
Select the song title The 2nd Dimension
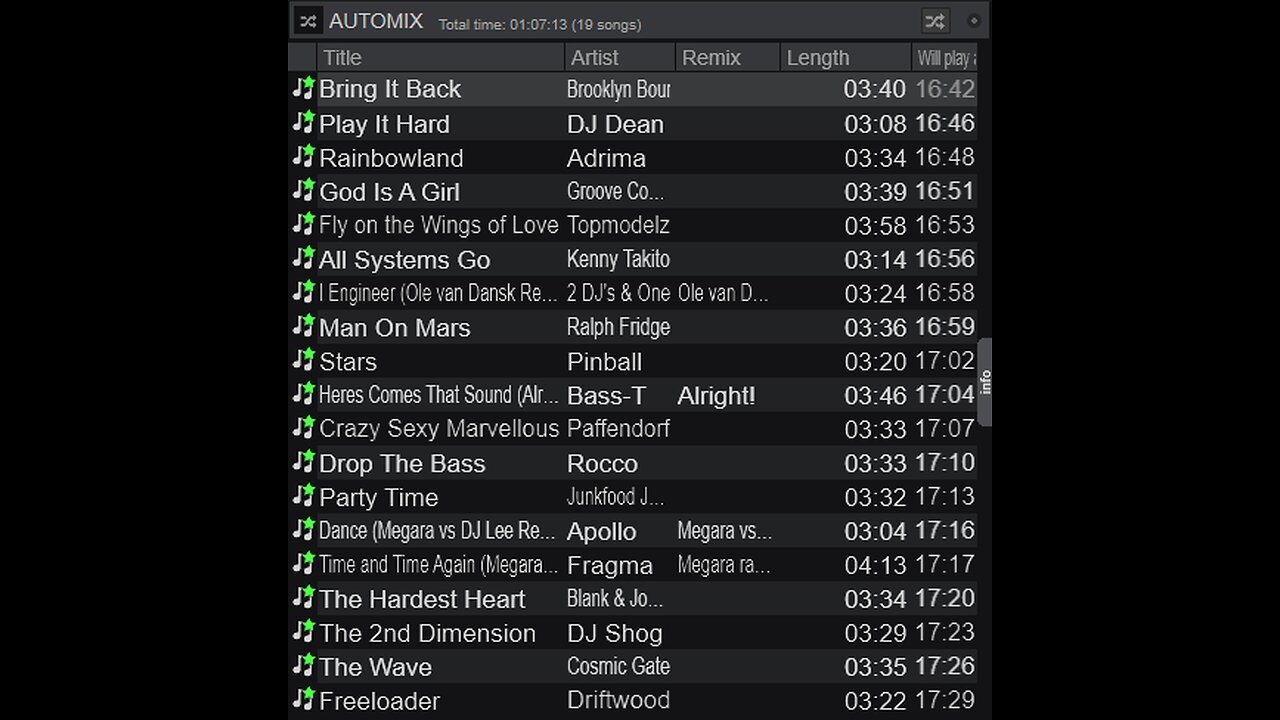[428, 634]
